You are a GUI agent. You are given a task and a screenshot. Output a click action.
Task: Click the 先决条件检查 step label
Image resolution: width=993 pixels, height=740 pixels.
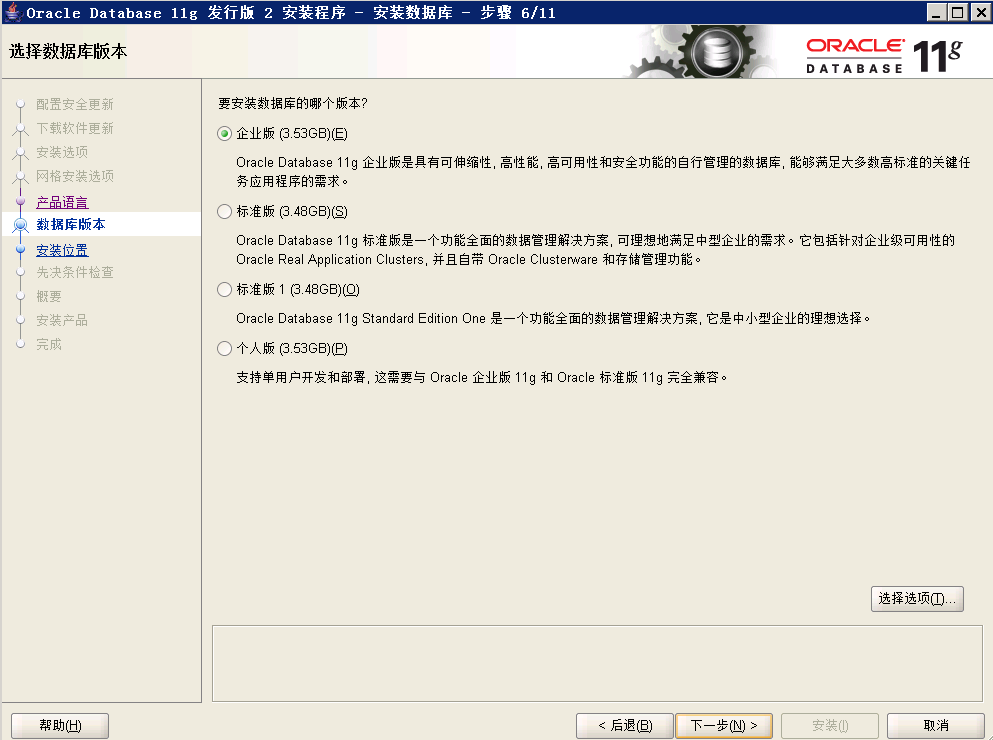point(75,272)
